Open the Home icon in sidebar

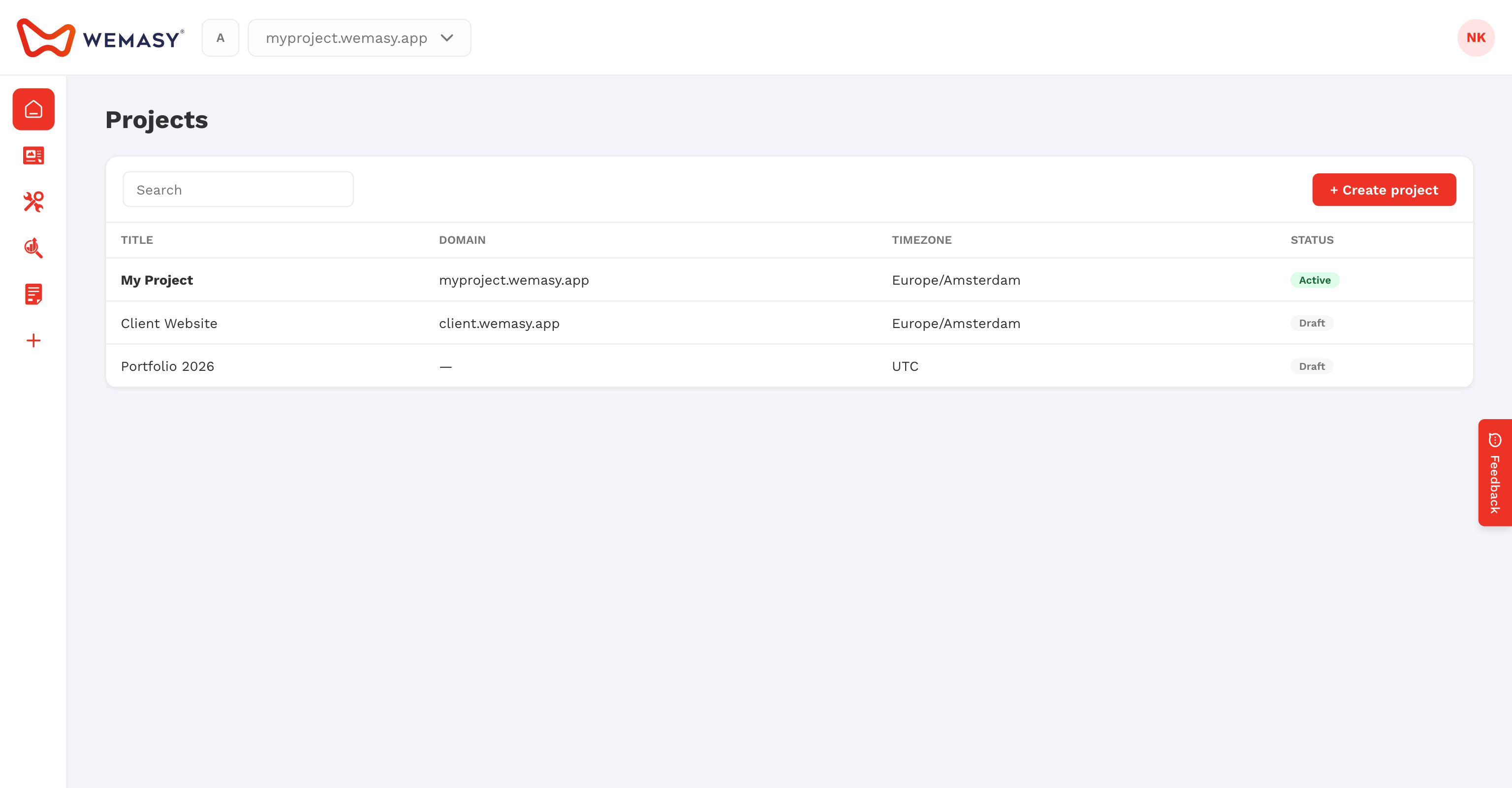pos(33,109)
